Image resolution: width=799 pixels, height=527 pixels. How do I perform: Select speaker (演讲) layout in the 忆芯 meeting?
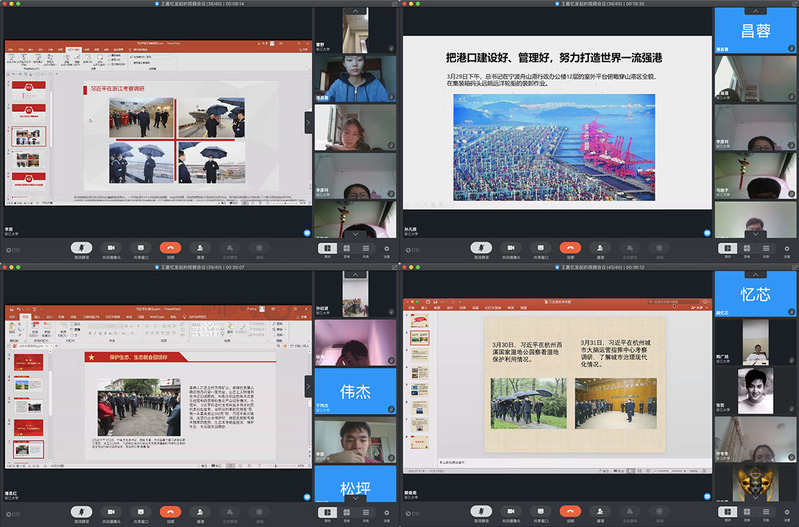[727, 510]
